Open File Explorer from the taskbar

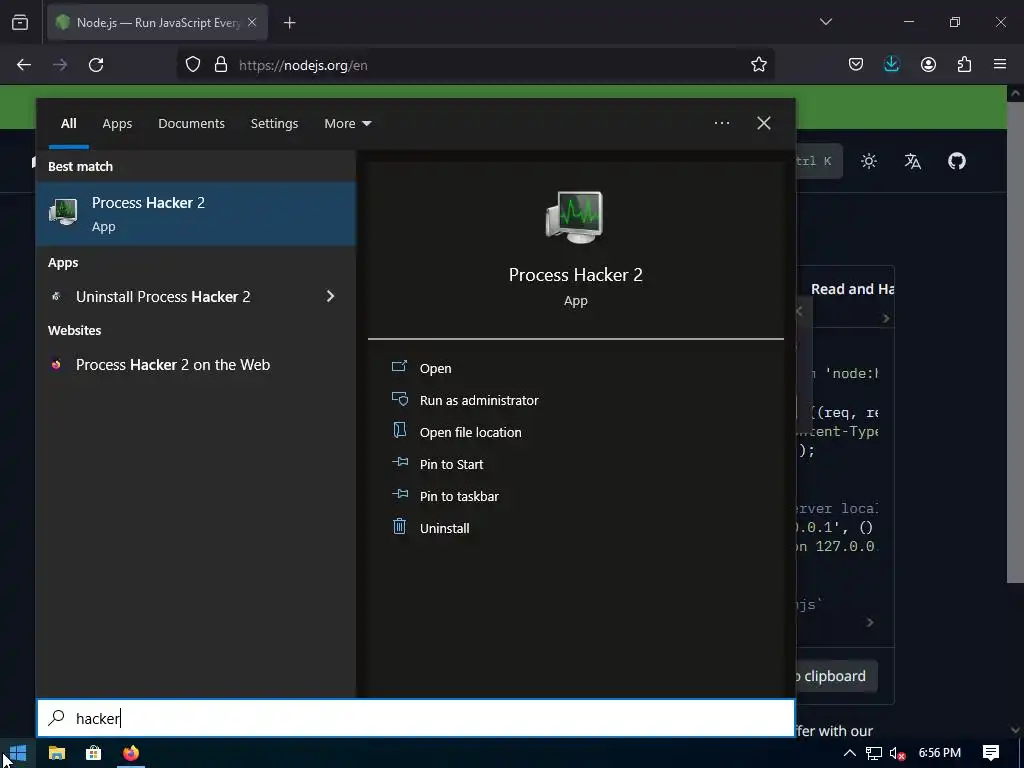57,753
